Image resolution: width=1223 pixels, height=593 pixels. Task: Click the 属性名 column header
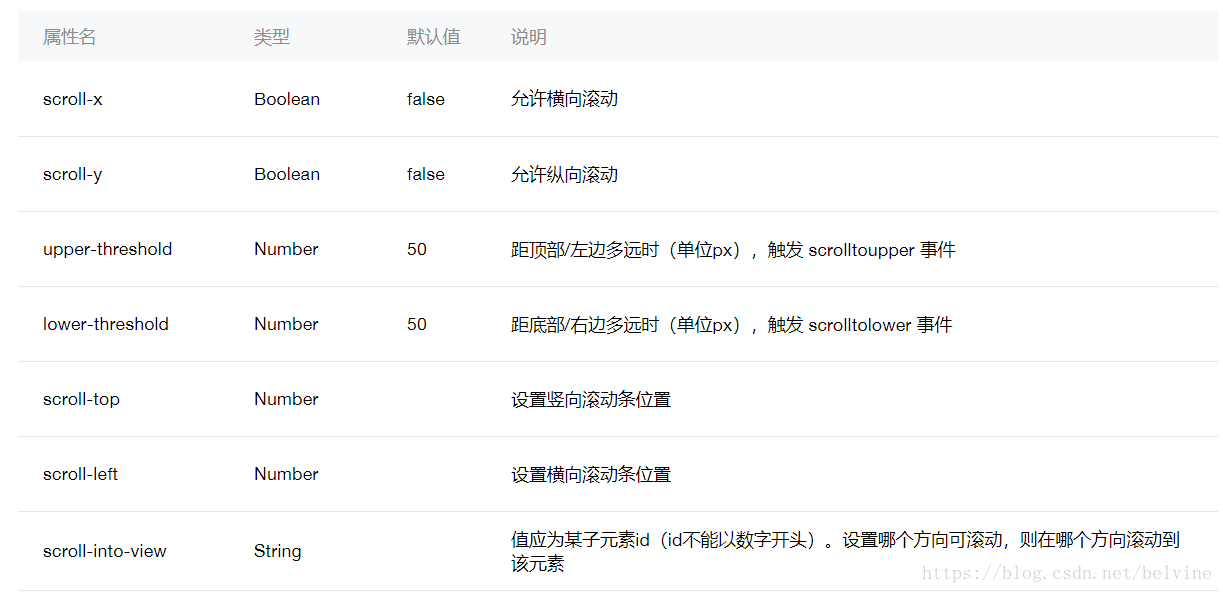(x=70, y=37)
